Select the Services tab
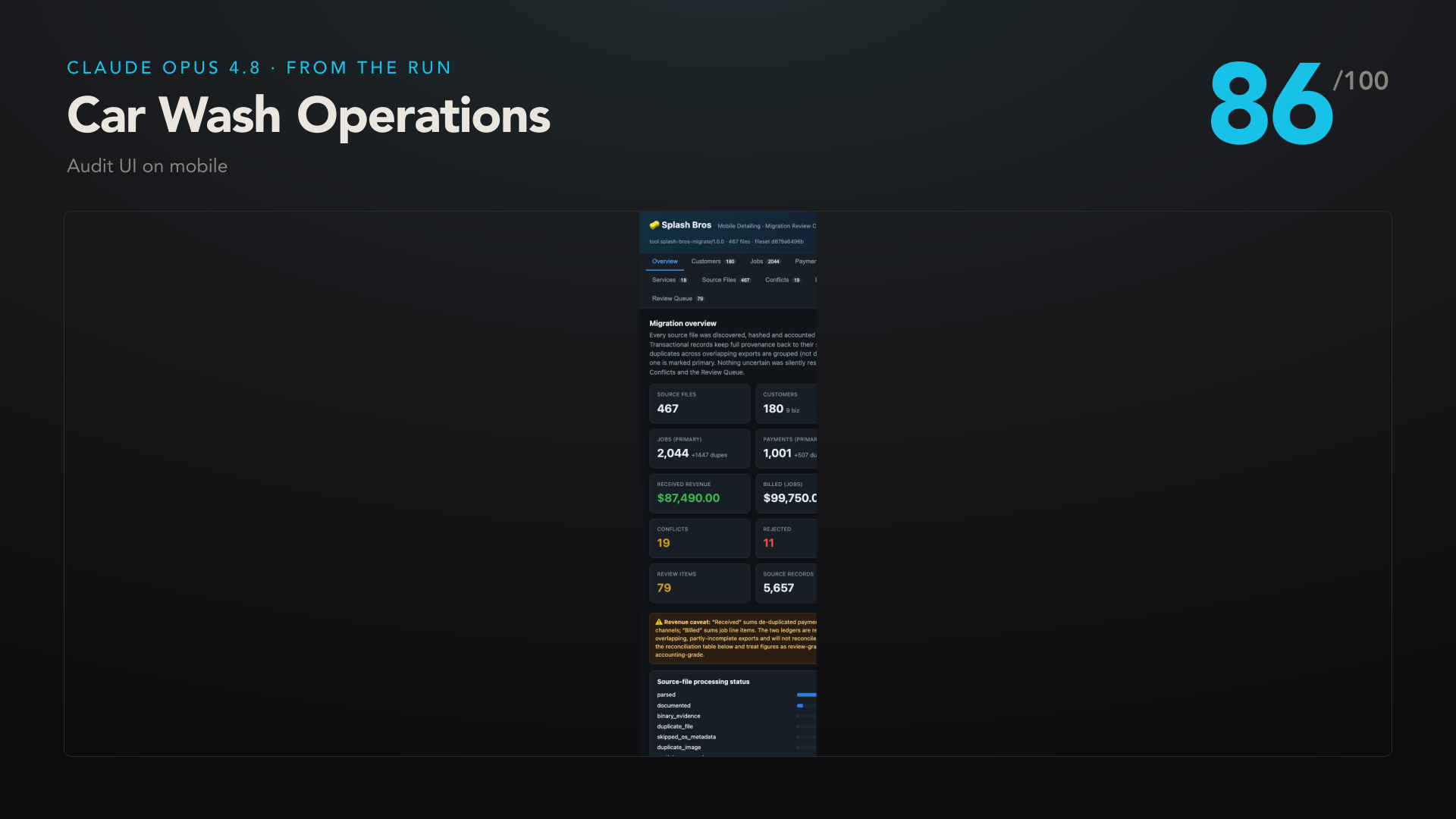This screenshot has height=819, width=1456. [x=670, y=280]
